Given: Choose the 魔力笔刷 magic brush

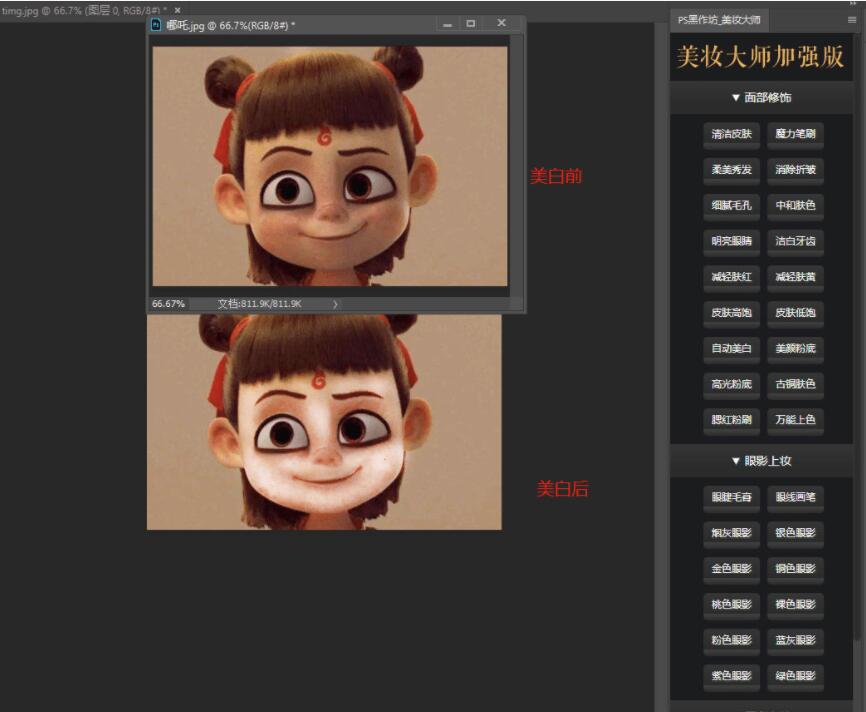Looking at the screenshot, I should point(795,133).
